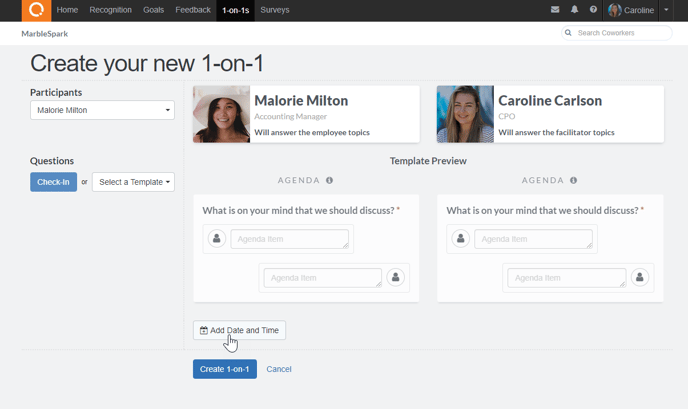
Task: Click the info icon beside Malorie's Agenda heading
Action: pyautogui.click(x=330, y=180)
